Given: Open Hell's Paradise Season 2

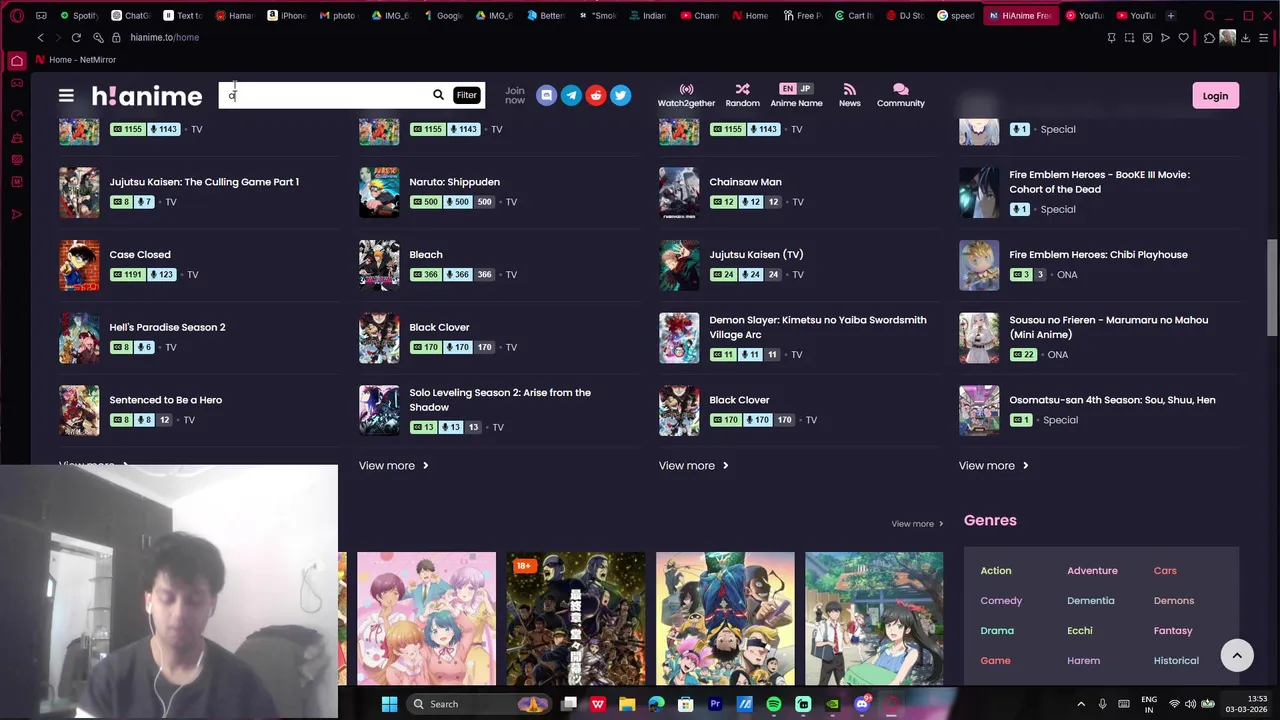Looking at the screenshot, I should [167, 327].
